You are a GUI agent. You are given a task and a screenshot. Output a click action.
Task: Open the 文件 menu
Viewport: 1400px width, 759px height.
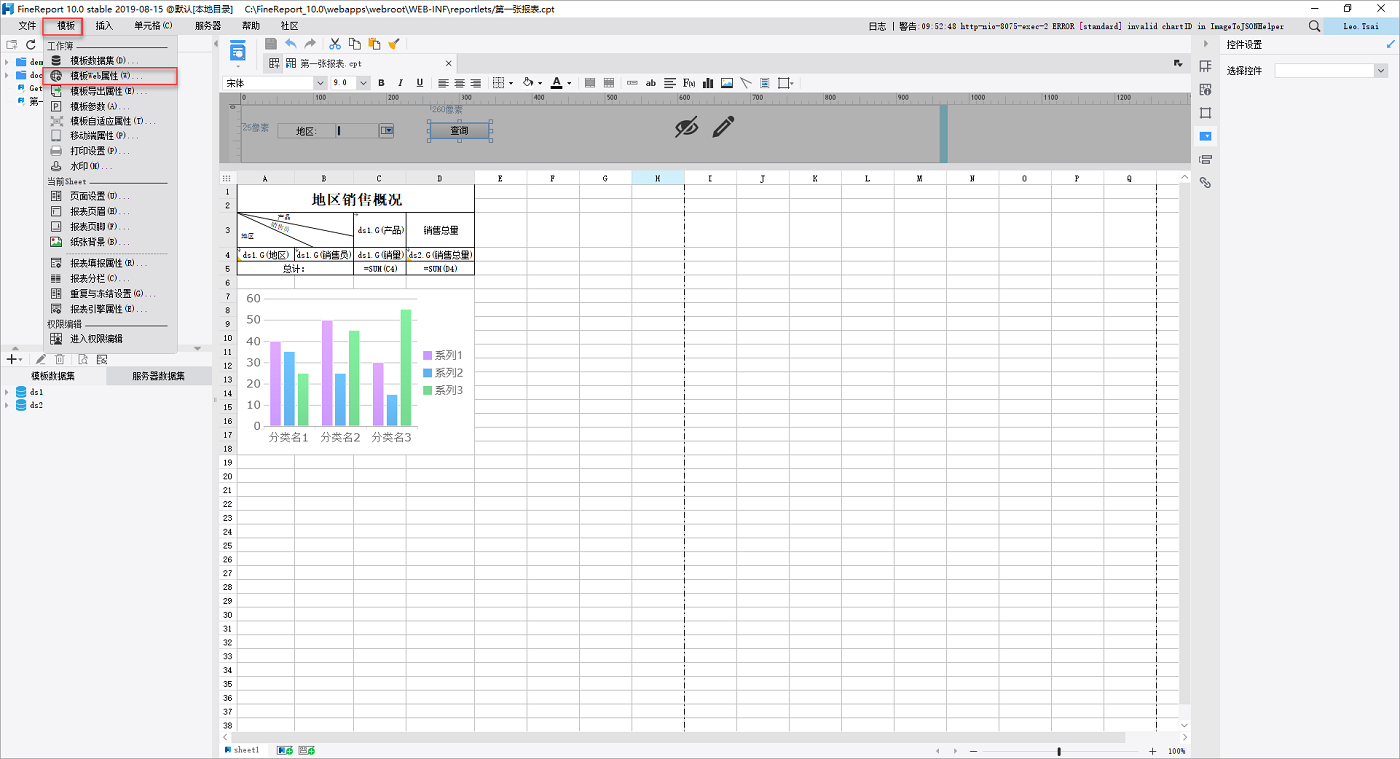coord(27,26)
